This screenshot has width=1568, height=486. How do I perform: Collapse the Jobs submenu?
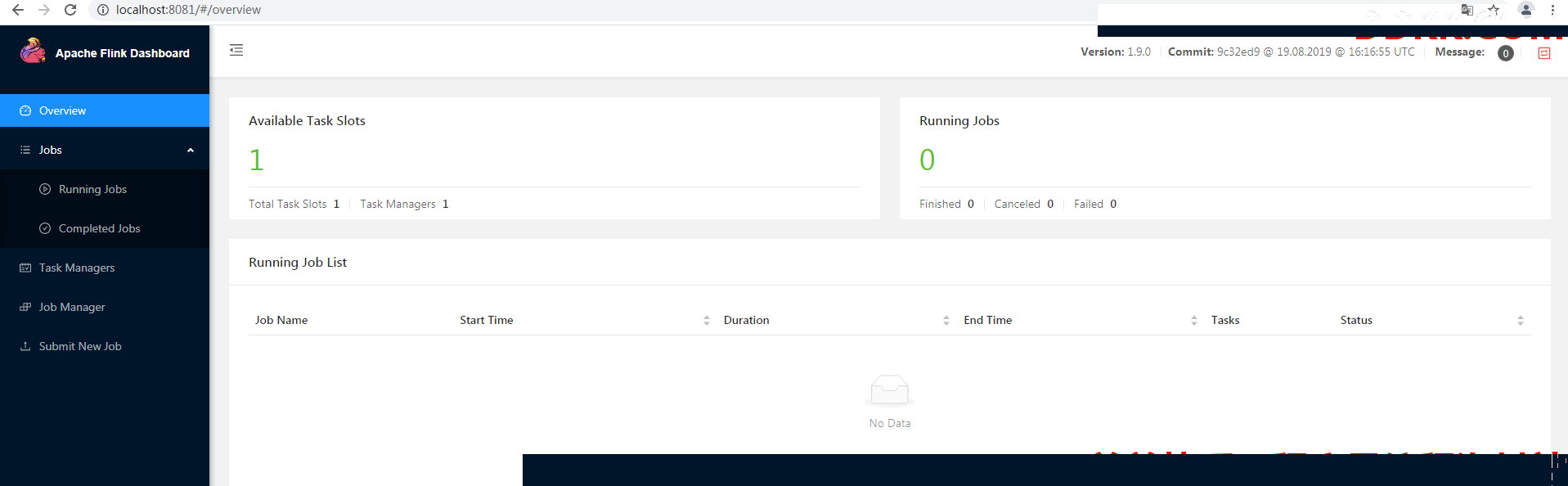point(191,150)
